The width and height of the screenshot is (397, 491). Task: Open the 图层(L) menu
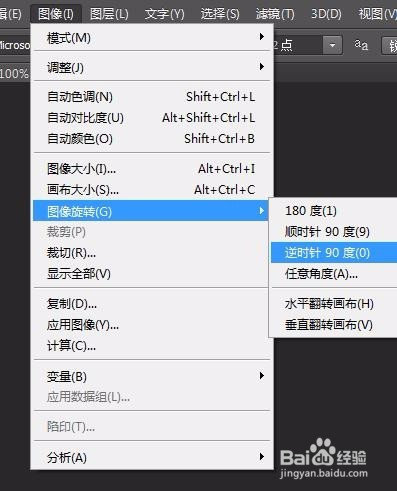pyautogui.click(x=109, y=14)
